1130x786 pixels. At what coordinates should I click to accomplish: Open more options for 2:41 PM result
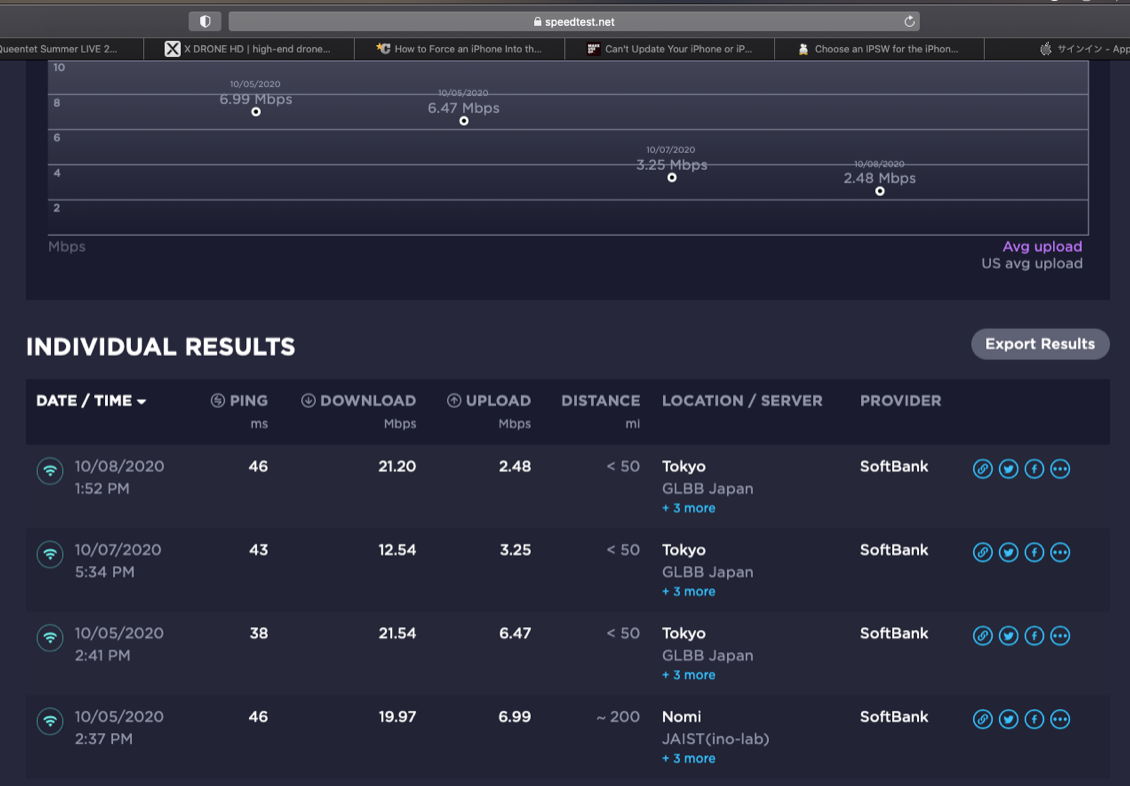click(1060, 636)
